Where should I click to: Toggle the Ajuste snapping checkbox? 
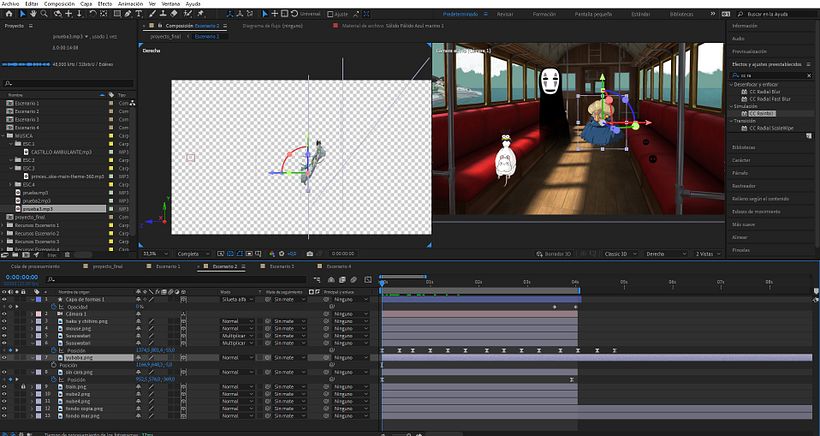point(331,14)
